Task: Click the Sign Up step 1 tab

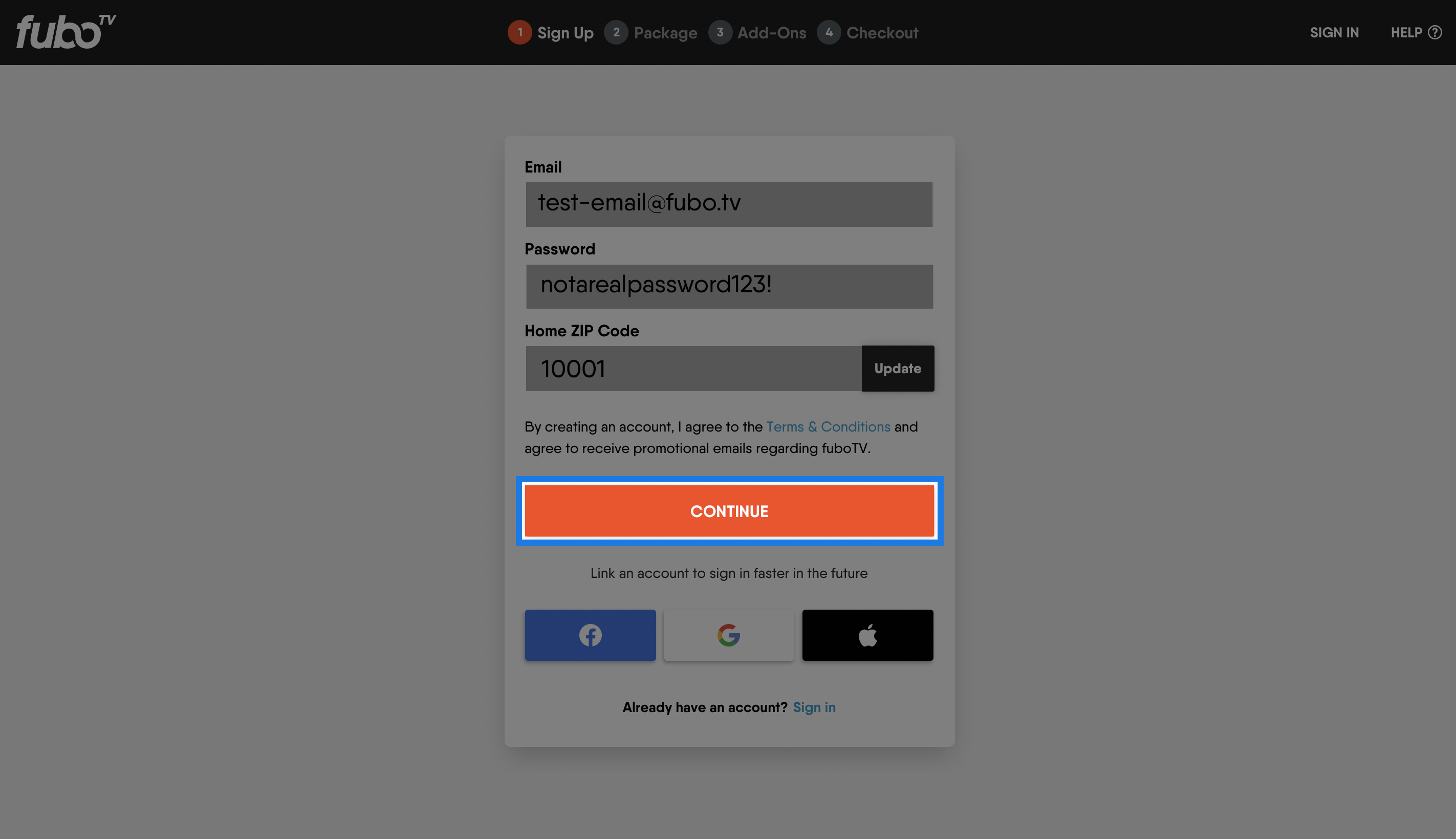Action: click(551, 32)
